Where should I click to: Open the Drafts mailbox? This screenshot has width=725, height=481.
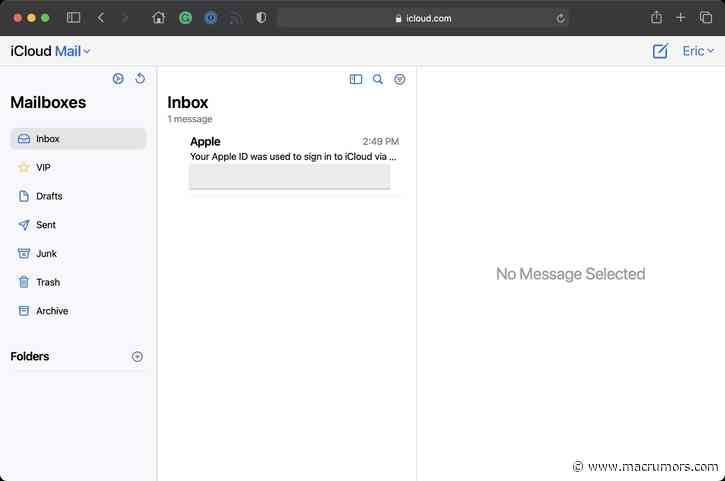point(78,196)
